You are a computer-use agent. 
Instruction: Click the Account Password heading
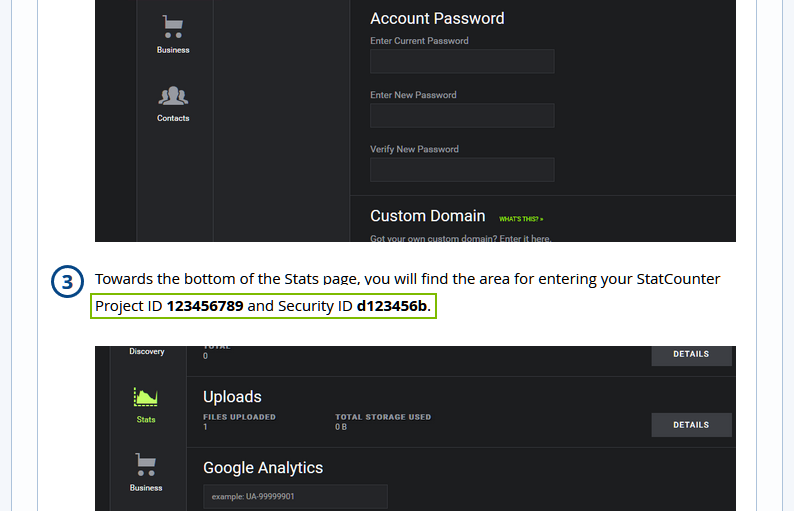pyautogui.click(x=437, y=19)
